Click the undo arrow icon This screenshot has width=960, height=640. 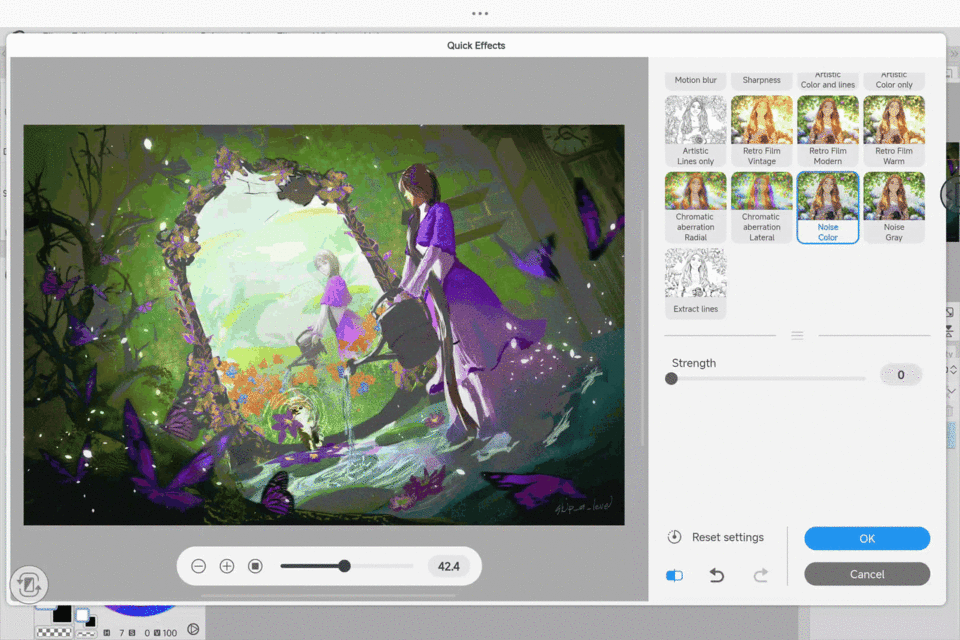(717, 575)
